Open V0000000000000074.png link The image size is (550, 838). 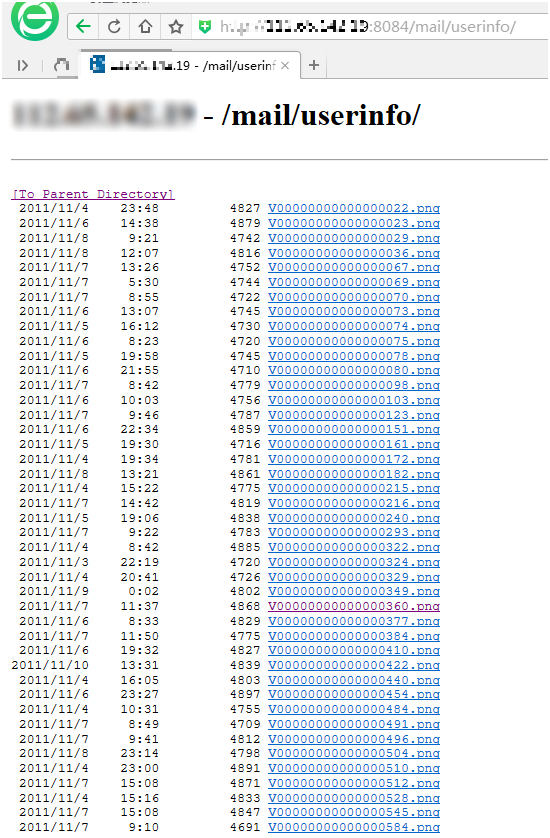tap(354, 326)
